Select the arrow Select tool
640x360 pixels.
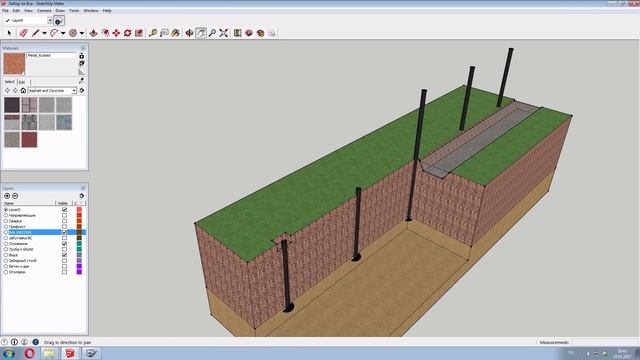coord(9,33)
